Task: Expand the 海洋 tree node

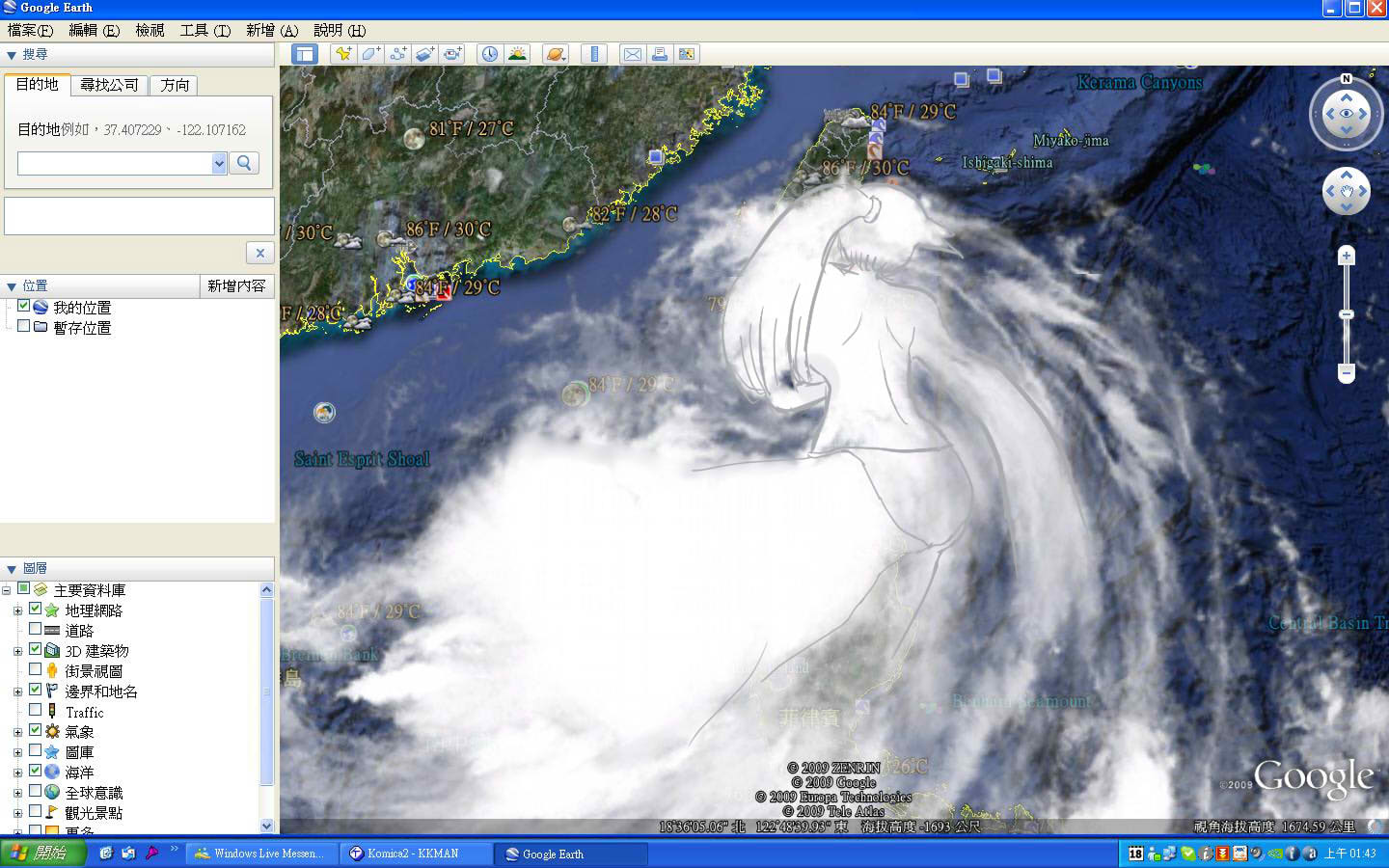Action: (17, 773)
